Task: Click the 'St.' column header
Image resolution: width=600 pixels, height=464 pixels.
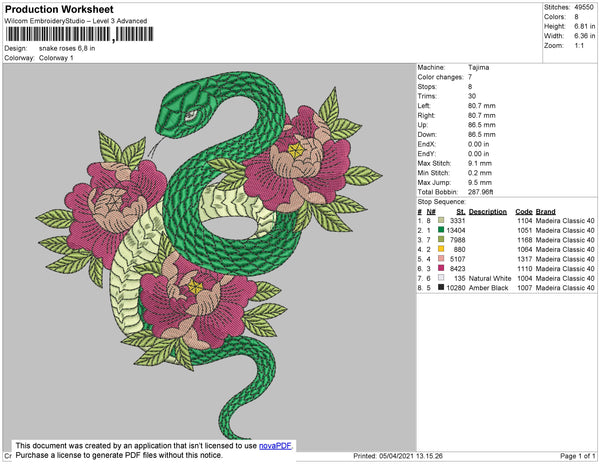Action: pos(461,212)
